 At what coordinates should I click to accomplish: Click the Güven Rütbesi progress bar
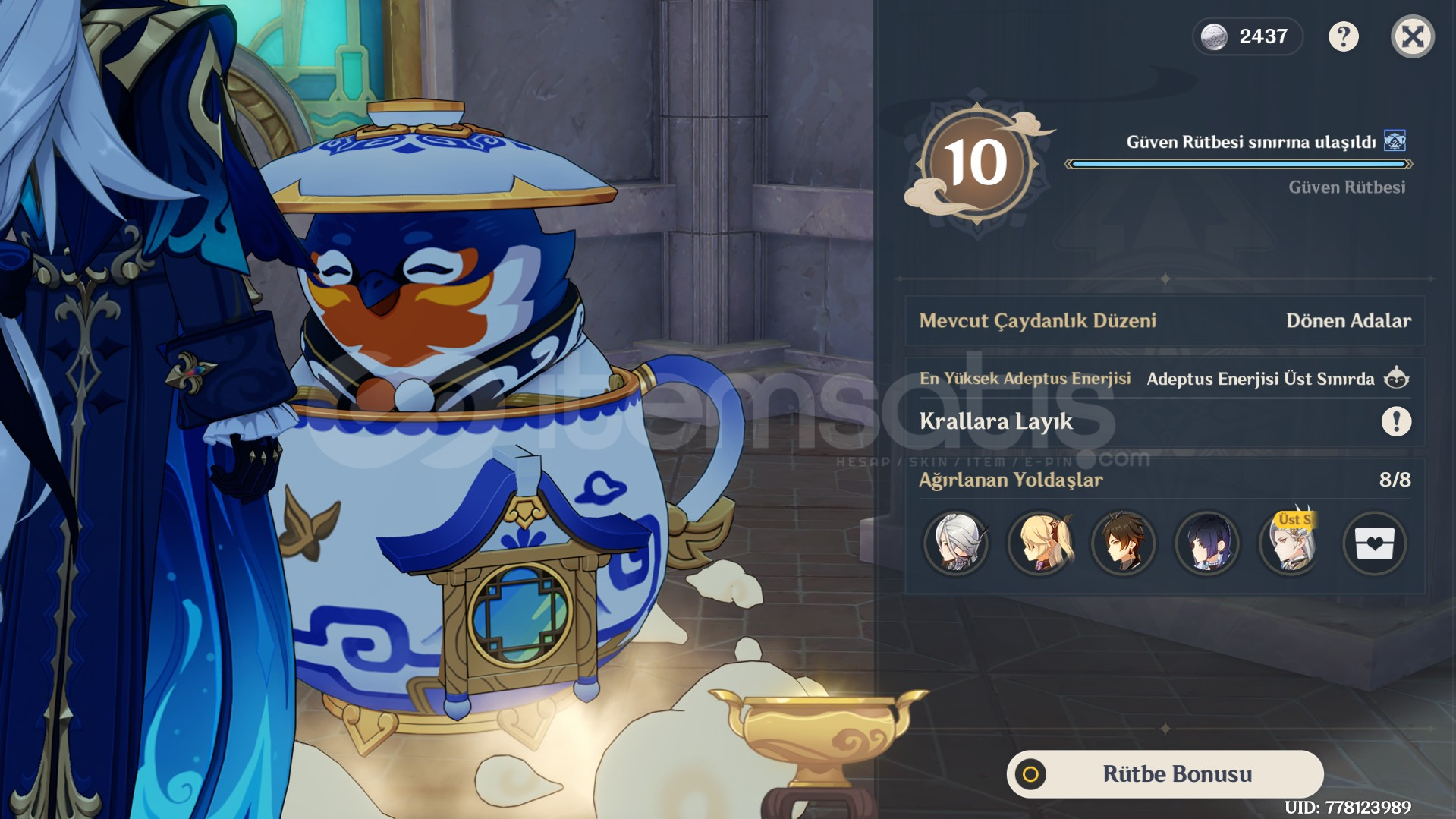click(x=1239, y=164)
